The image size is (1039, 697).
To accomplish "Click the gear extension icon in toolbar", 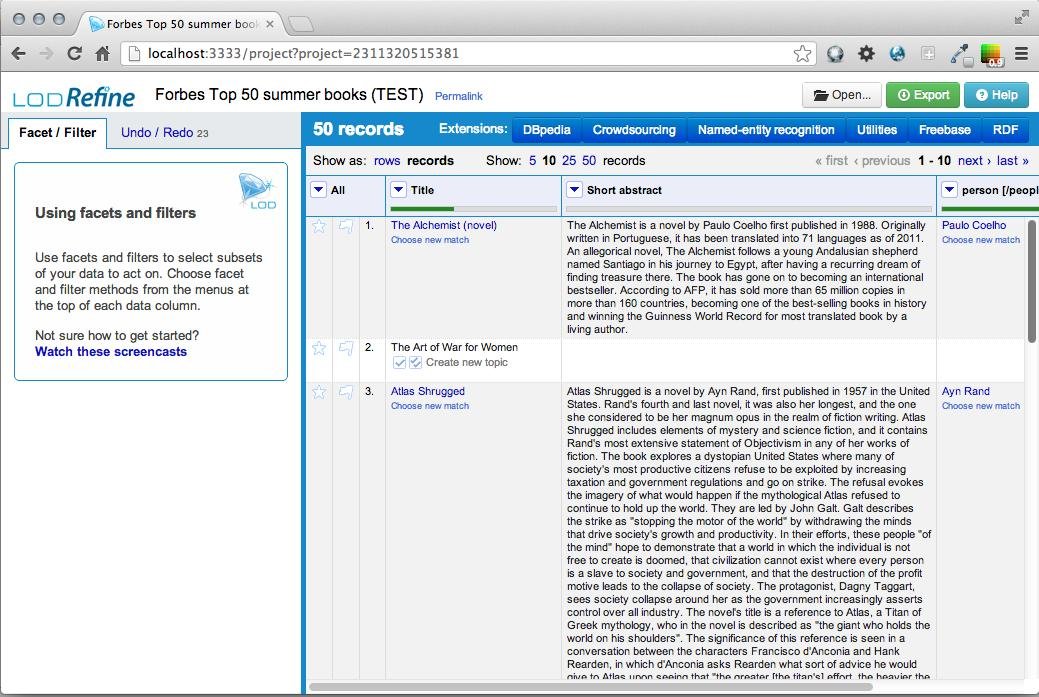I will (866, 54).
